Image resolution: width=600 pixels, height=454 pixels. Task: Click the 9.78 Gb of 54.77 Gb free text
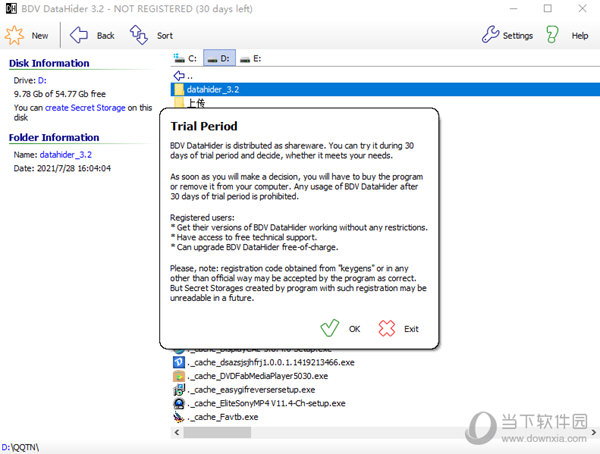coord(60,94)
